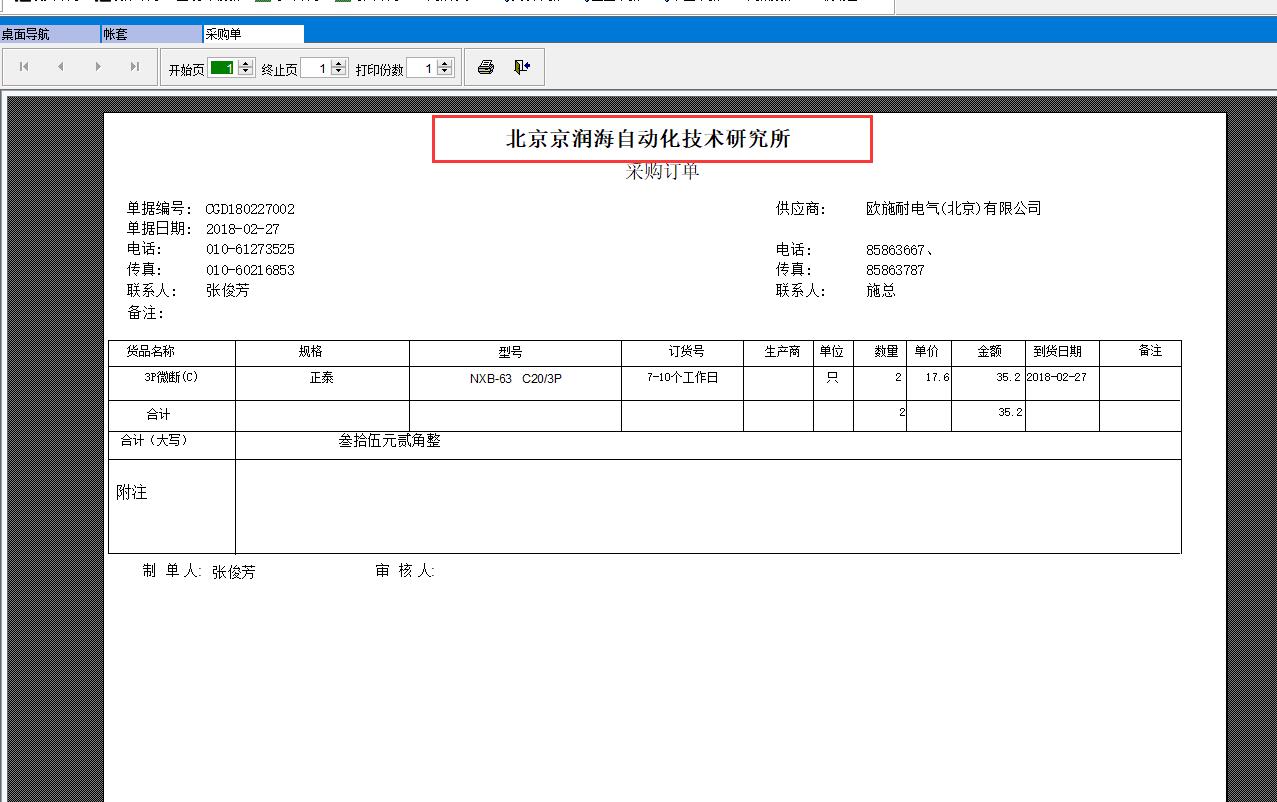Jump to the last preview page
The width and height of the screenshot is (1277, 802).
tap(135, 67)
